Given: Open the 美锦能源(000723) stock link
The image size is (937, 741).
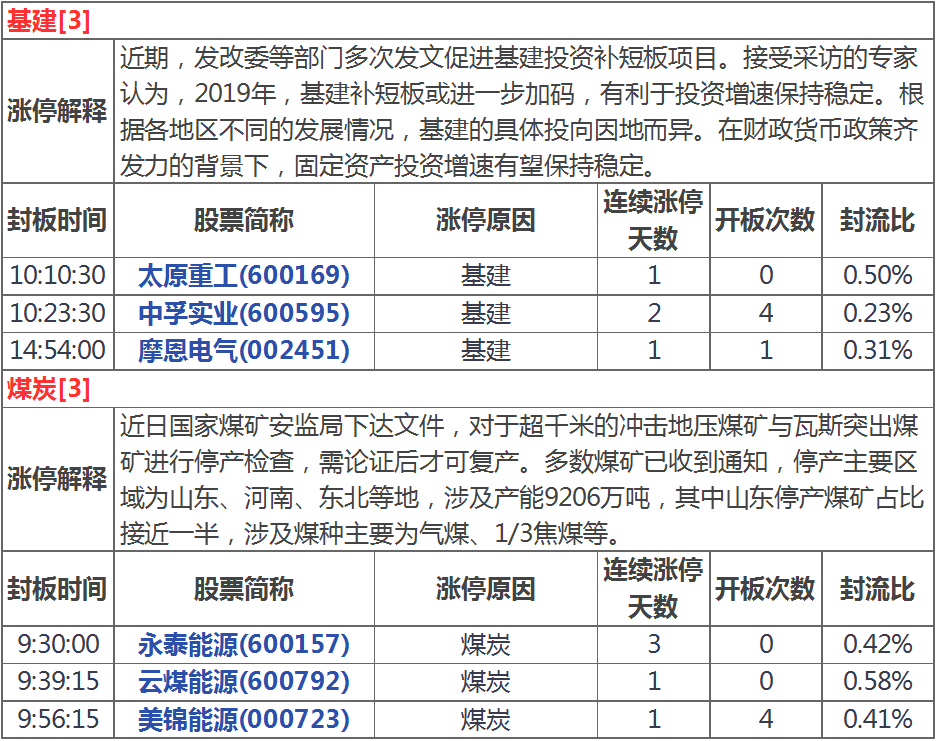Looking at the screenshot, I should click(244, 719).
